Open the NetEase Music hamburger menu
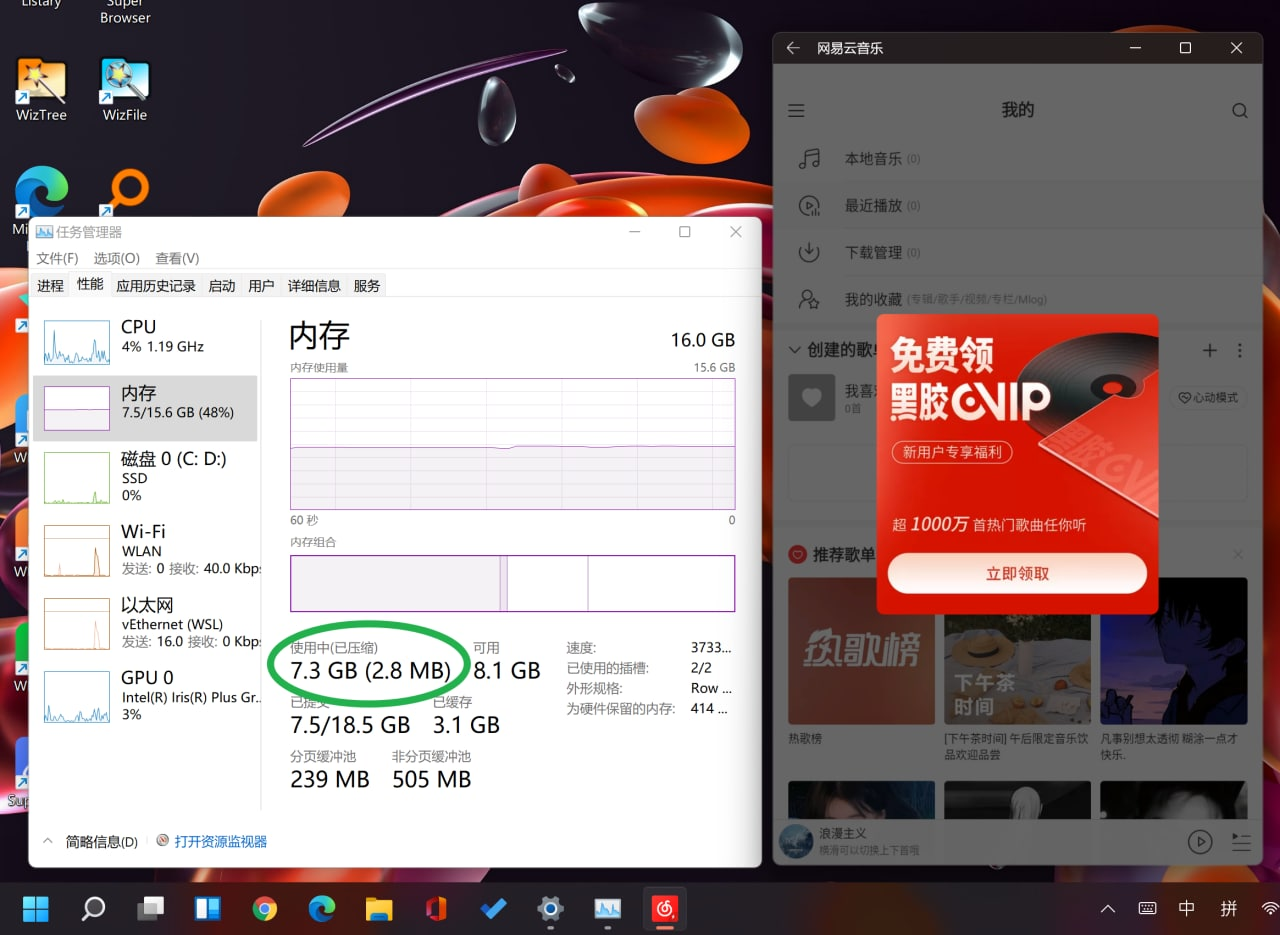The image size is (1280, 935). pyautogui.click(x=796, y=111)
